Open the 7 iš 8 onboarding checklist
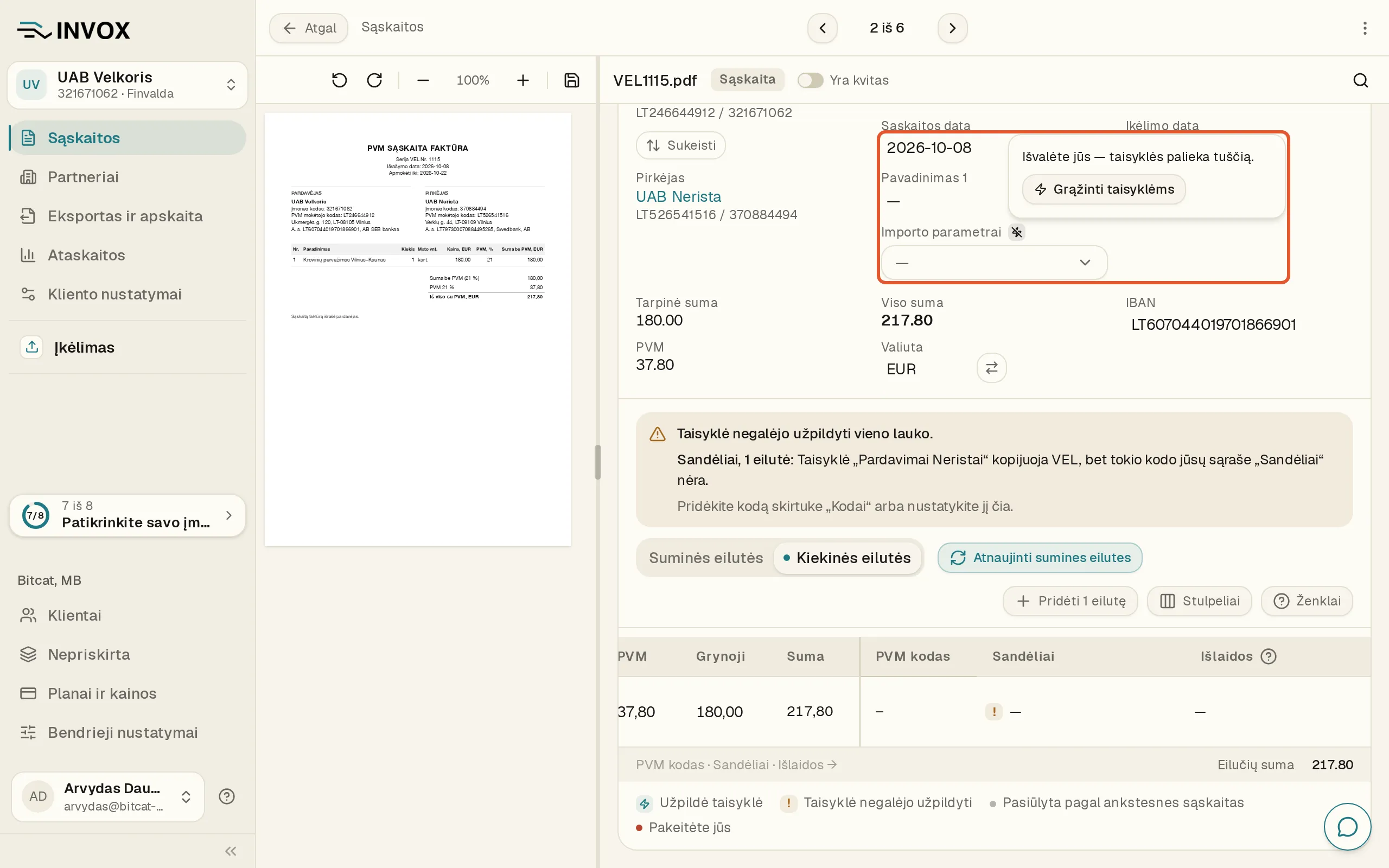This screenshot has height=868, width=1389. (x=128, y=515)
